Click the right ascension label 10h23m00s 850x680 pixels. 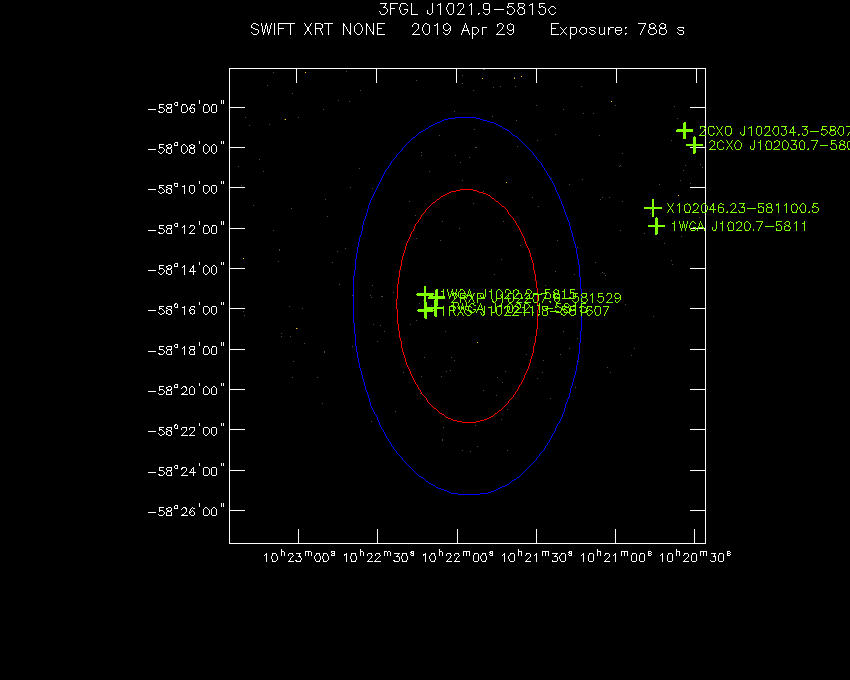pos(299,557)
